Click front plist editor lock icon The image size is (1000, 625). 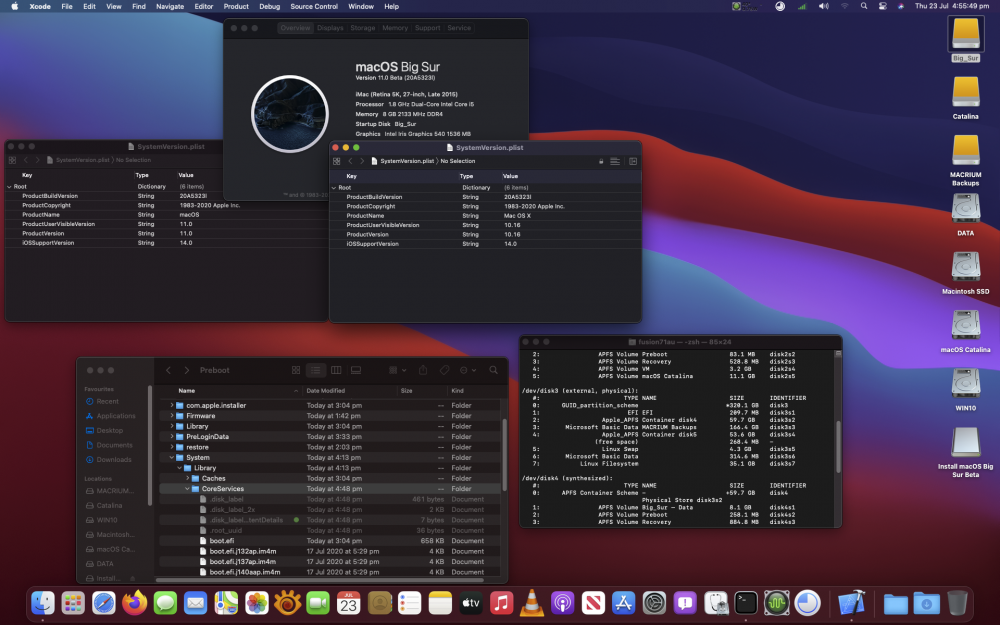coord(601,161)
